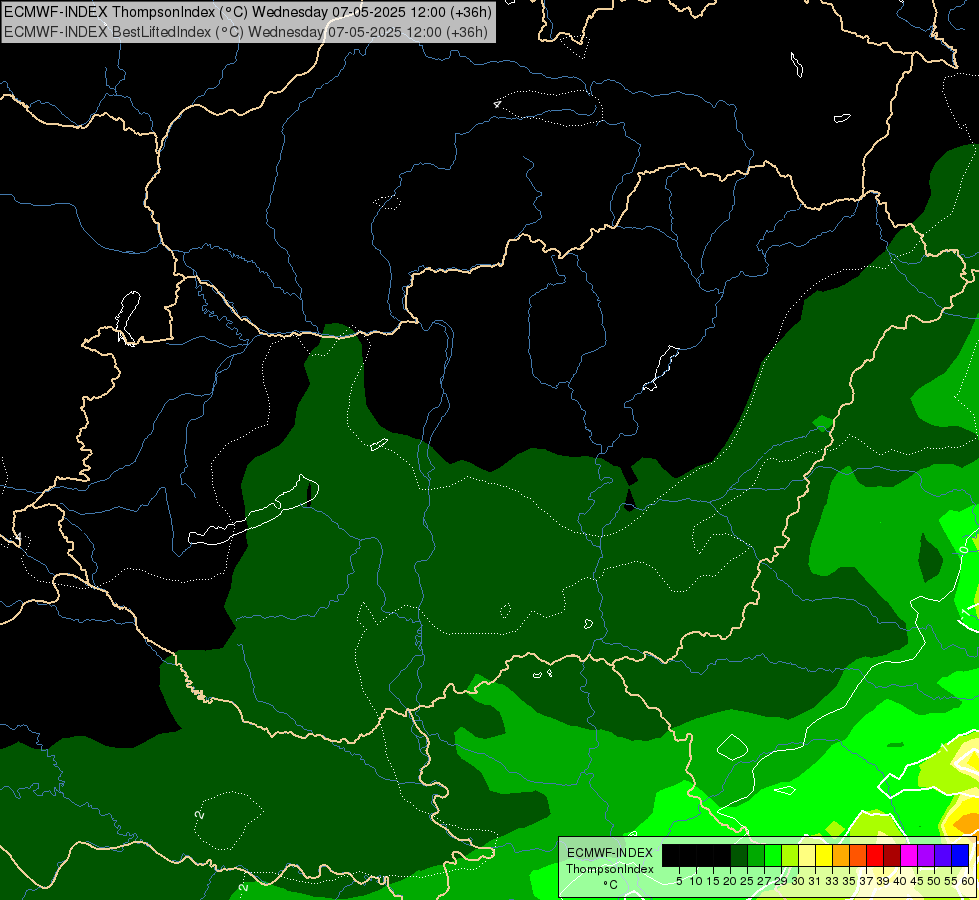
Task: Click the bright red 37–39 legend swatch
Action: [875, 856]
